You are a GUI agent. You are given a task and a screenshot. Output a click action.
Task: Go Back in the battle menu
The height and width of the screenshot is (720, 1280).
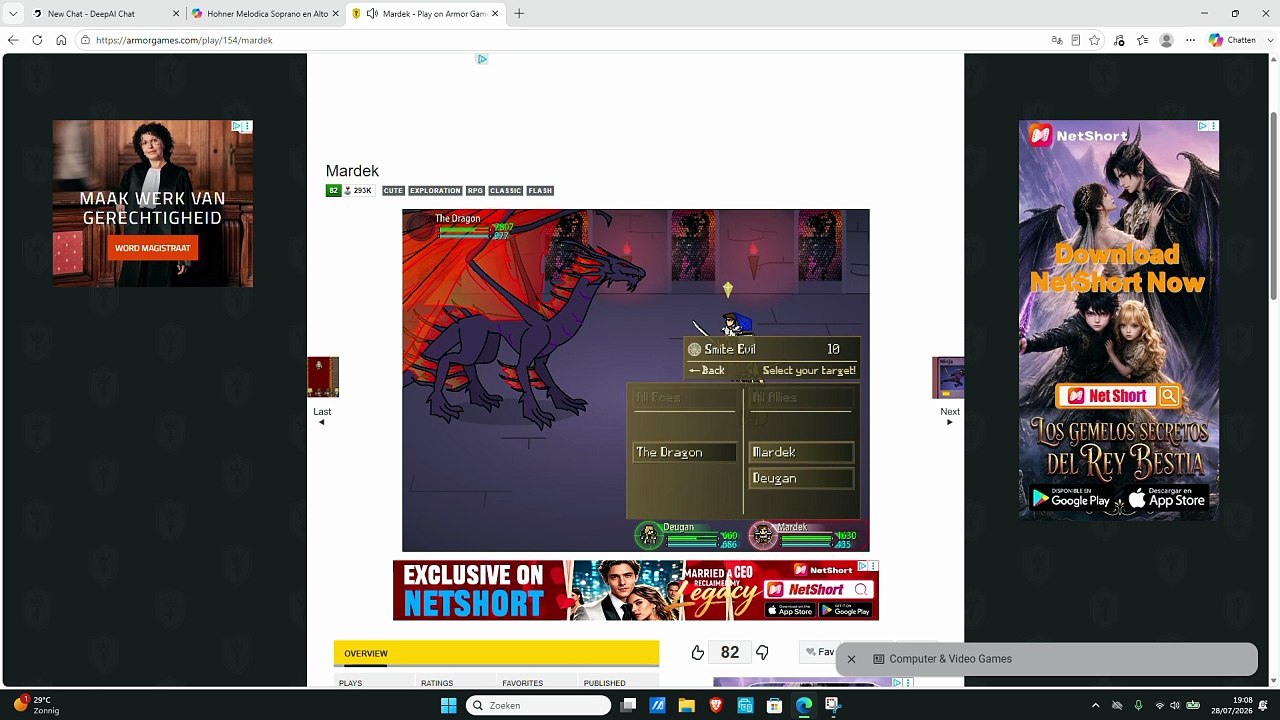707,371
